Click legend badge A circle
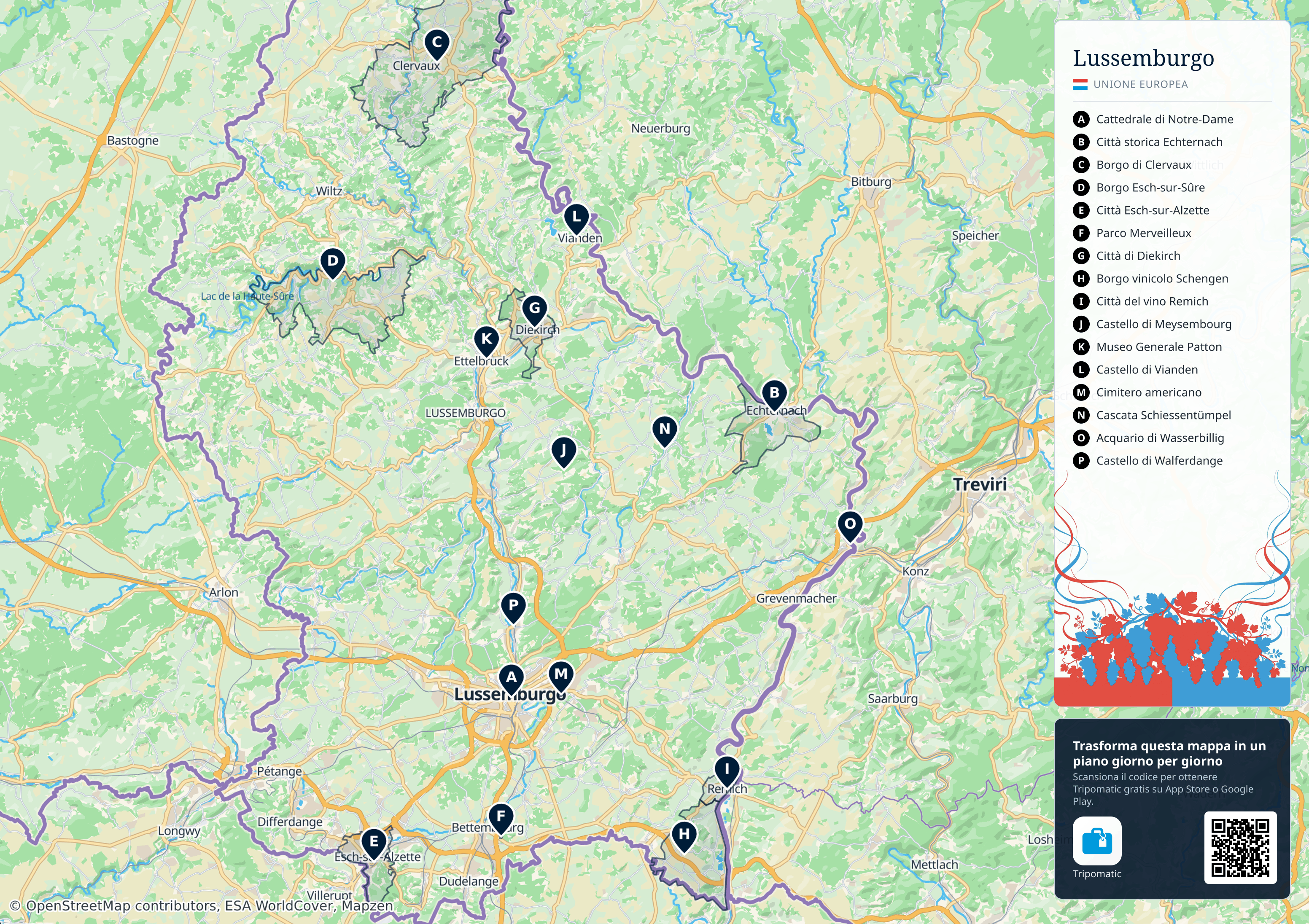Viewport: 1309px width, 924px height. 1081,119
